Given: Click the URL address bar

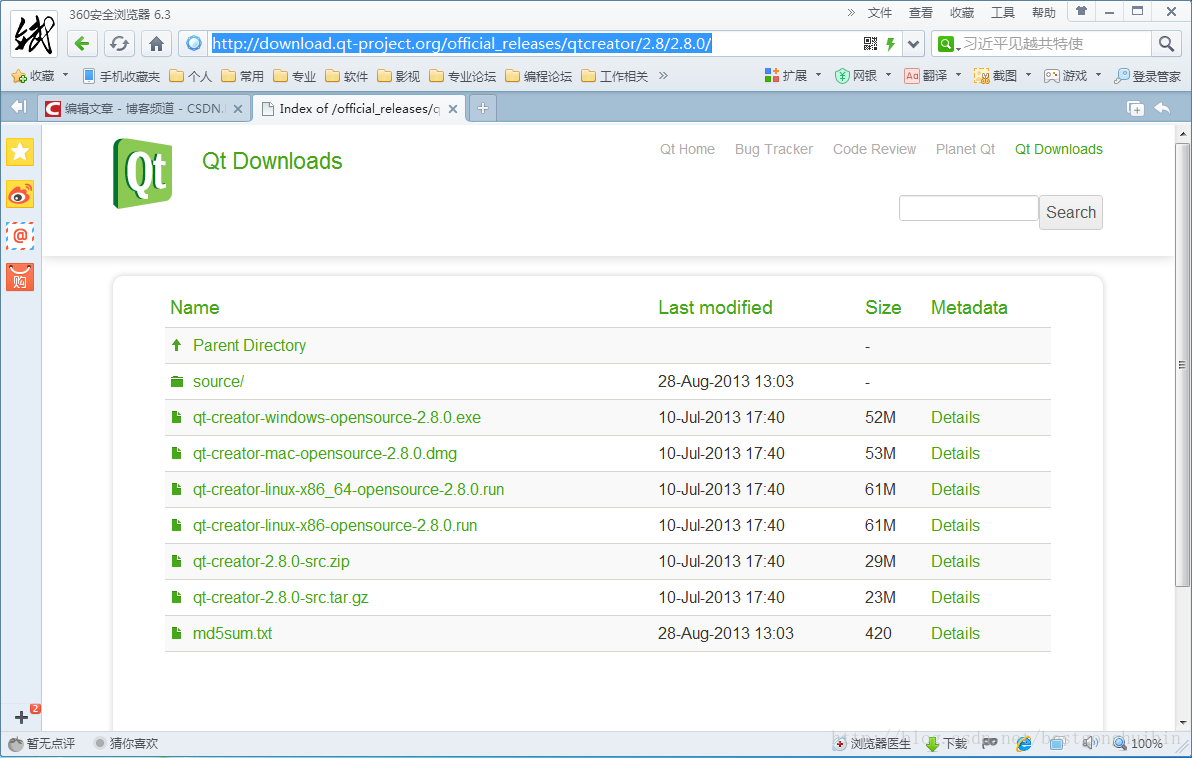Looking at the screenshot, I should [532, 43].
